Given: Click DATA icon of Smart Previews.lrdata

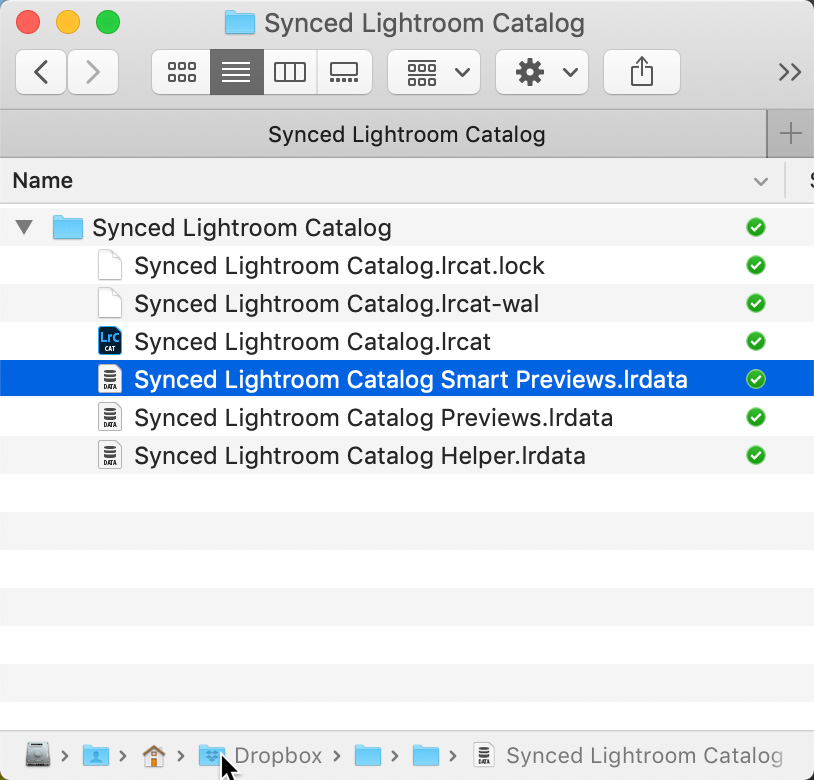Looking at the screenshot, I should click(x=110, y=379).
